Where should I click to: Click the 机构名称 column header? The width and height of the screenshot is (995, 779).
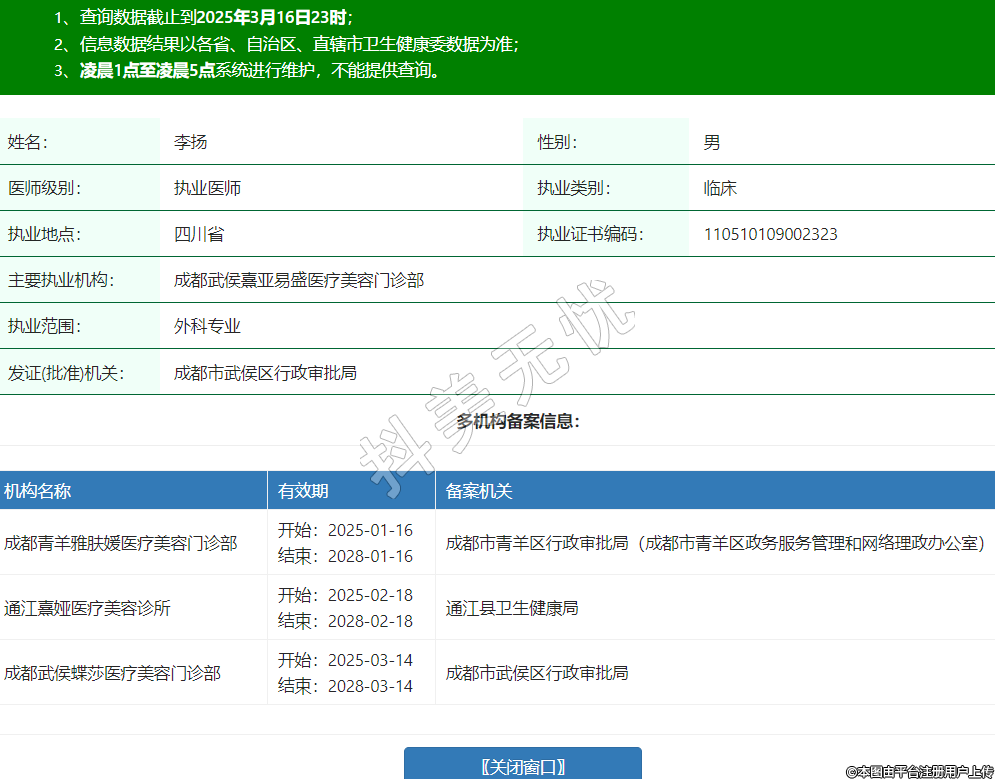click(x=38, y=491)
